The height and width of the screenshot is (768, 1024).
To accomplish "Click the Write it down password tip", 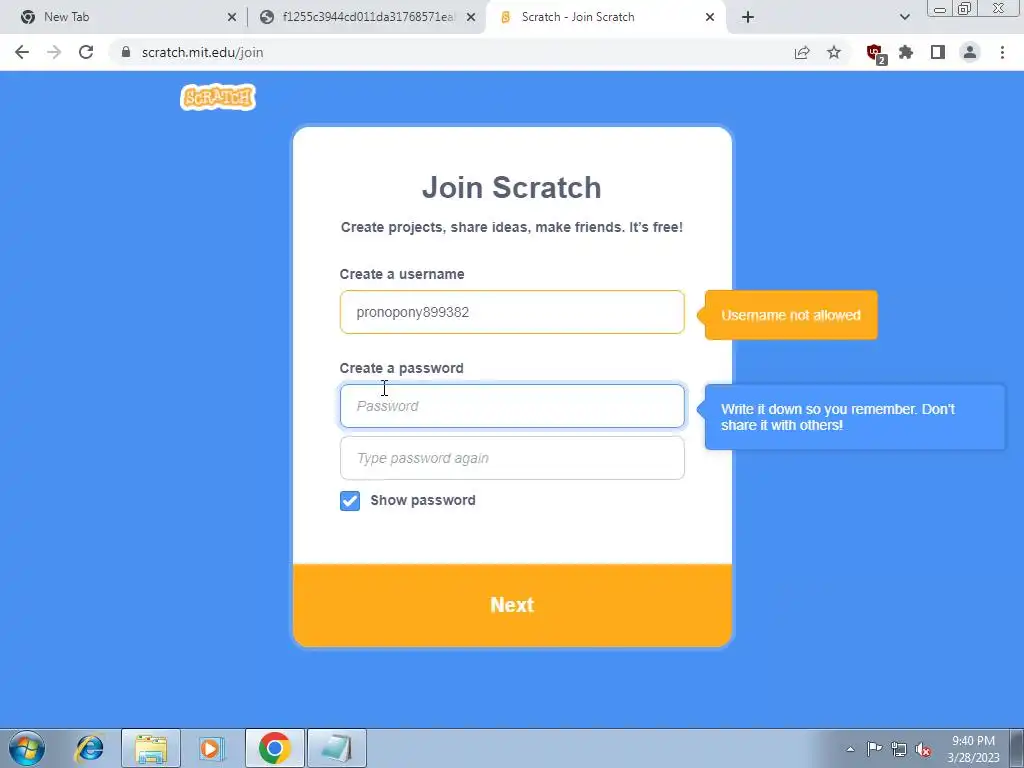I will coord(855,417).
